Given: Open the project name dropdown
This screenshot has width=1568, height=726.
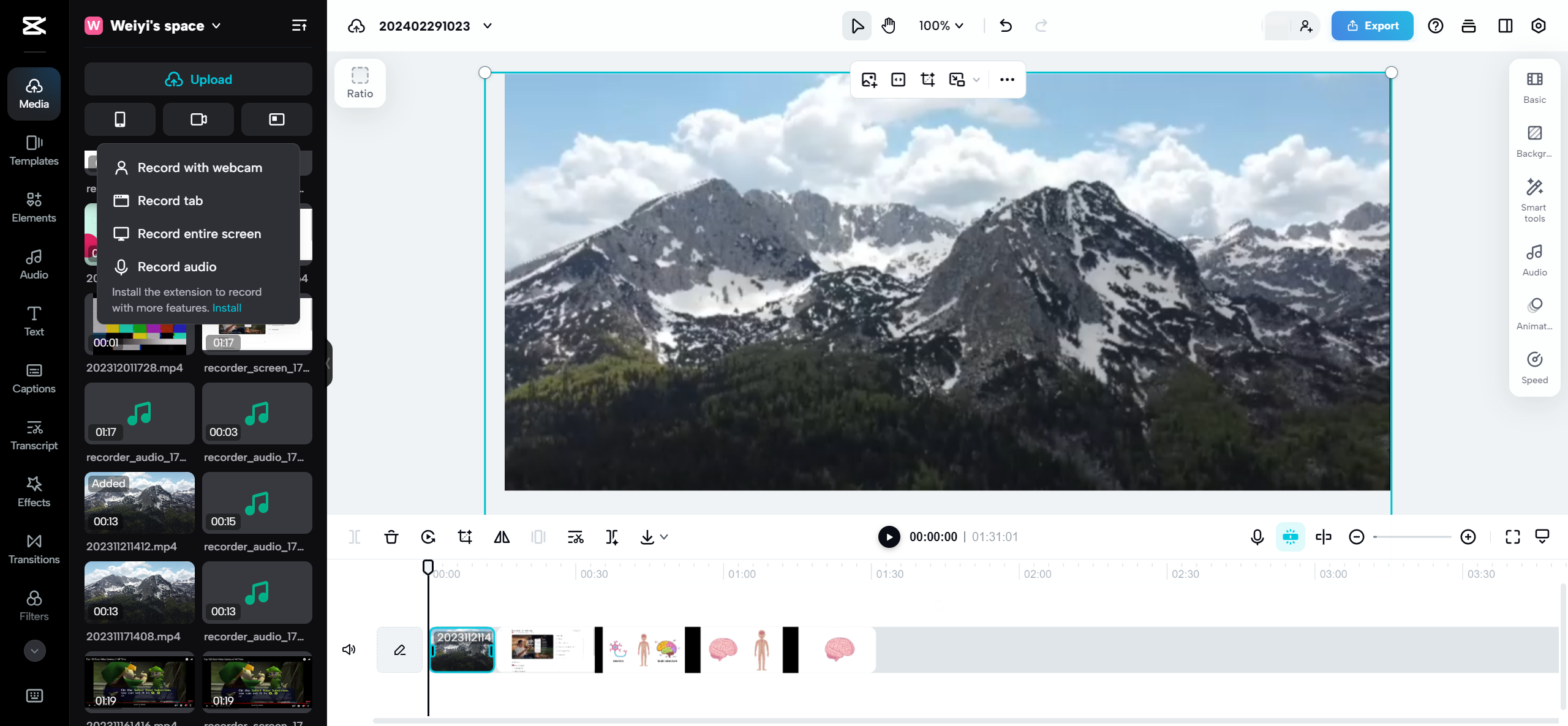Looking at the screenshot, I should coord(487,26).
